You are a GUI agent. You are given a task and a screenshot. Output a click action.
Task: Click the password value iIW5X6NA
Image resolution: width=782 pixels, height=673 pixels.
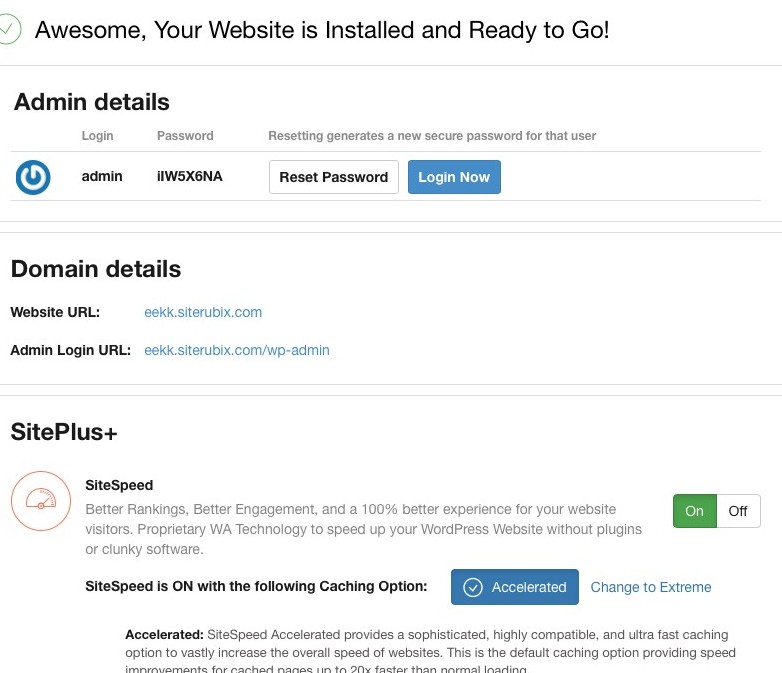tap(190, 177)
